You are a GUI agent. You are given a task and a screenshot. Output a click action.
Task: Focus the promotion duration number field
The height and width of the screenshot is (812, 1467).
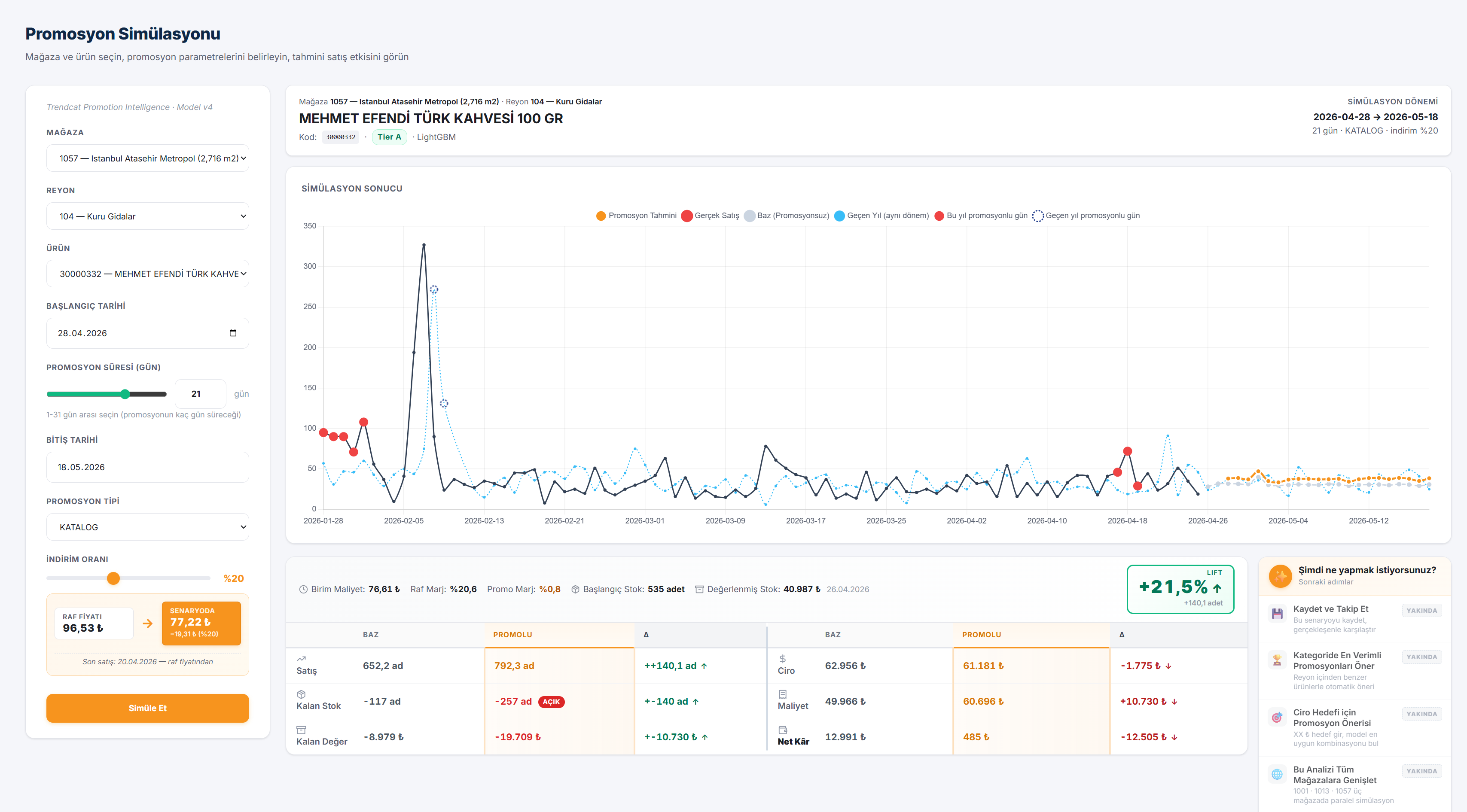(201, 394)
